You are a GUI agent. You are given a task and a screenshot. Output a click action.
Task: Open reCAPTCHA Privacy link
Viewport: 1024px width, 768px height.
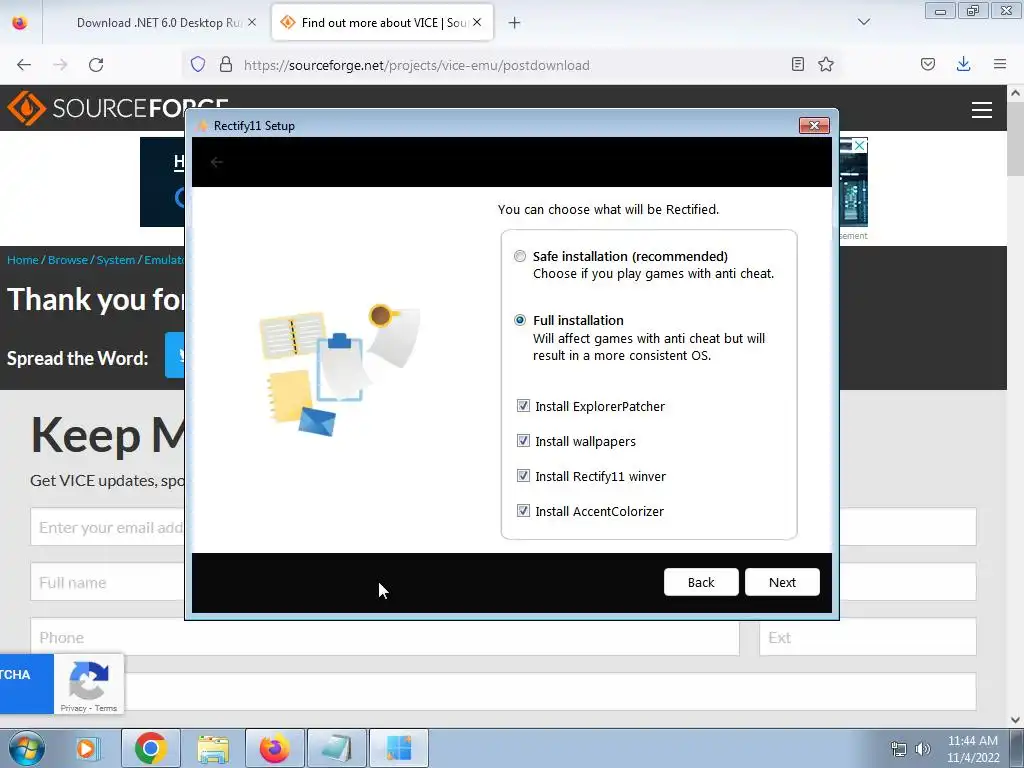click(74, 708)
